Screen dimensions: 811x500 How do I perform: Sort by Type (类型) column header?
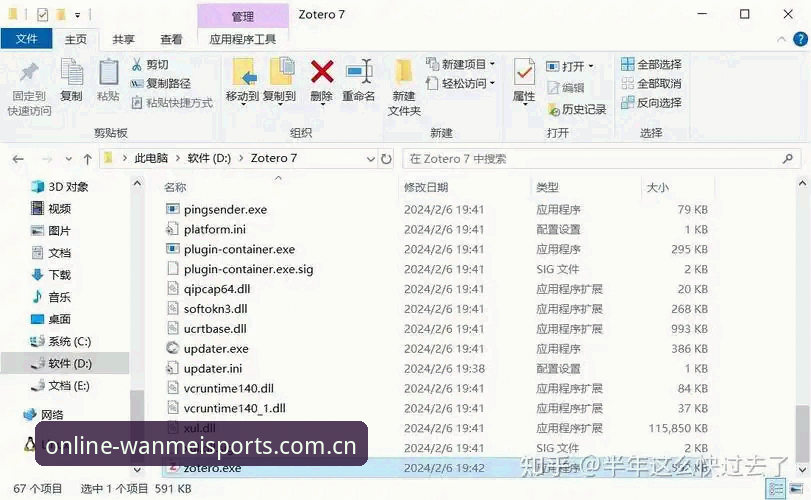[547, 187]
